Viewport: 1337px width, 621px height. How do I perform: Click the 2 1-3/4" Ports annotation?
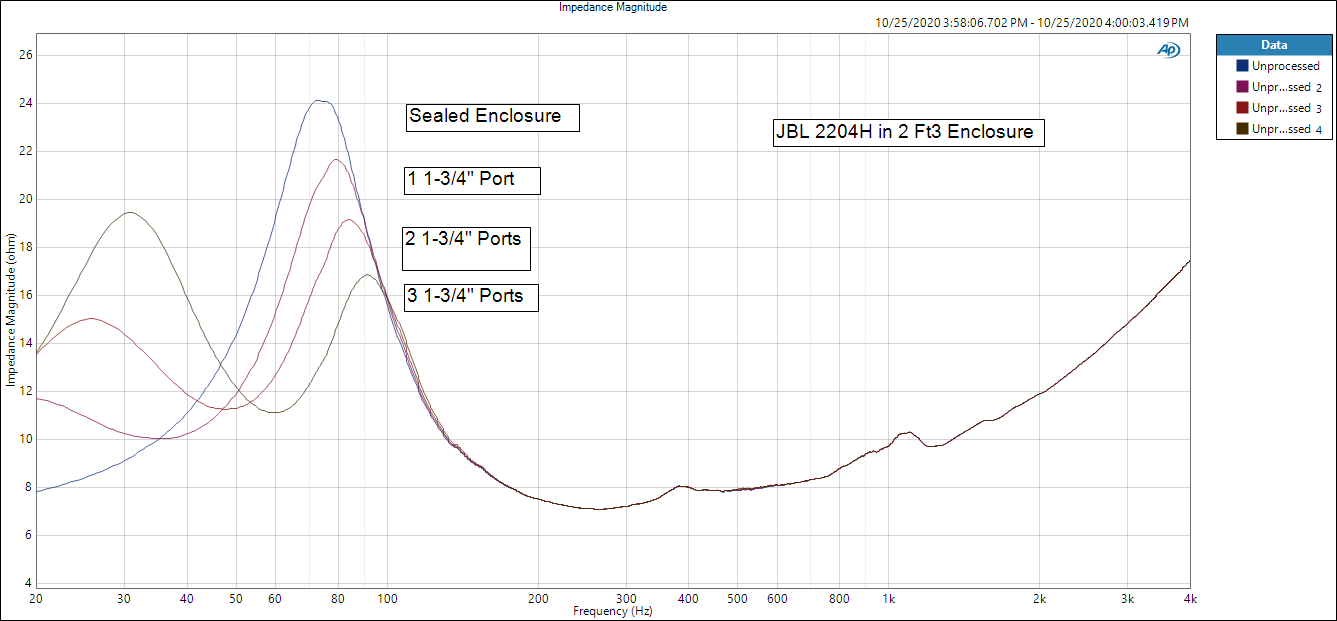point(466,248)
